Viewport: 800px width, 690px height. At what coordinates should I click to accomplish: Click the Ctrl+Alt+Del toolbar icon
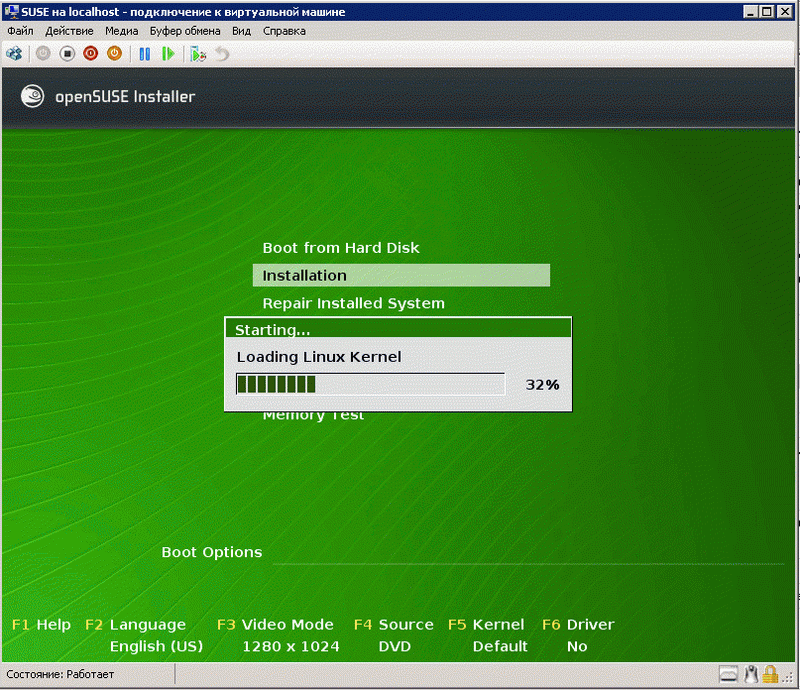[14, 54]
